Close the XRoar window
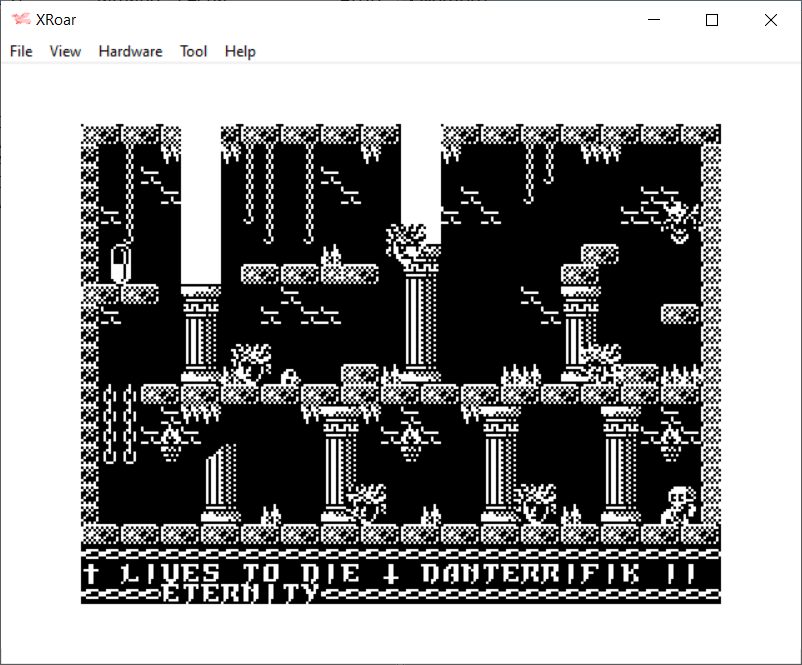Viewport: 802px width, 665px height. tap(770, 20)
